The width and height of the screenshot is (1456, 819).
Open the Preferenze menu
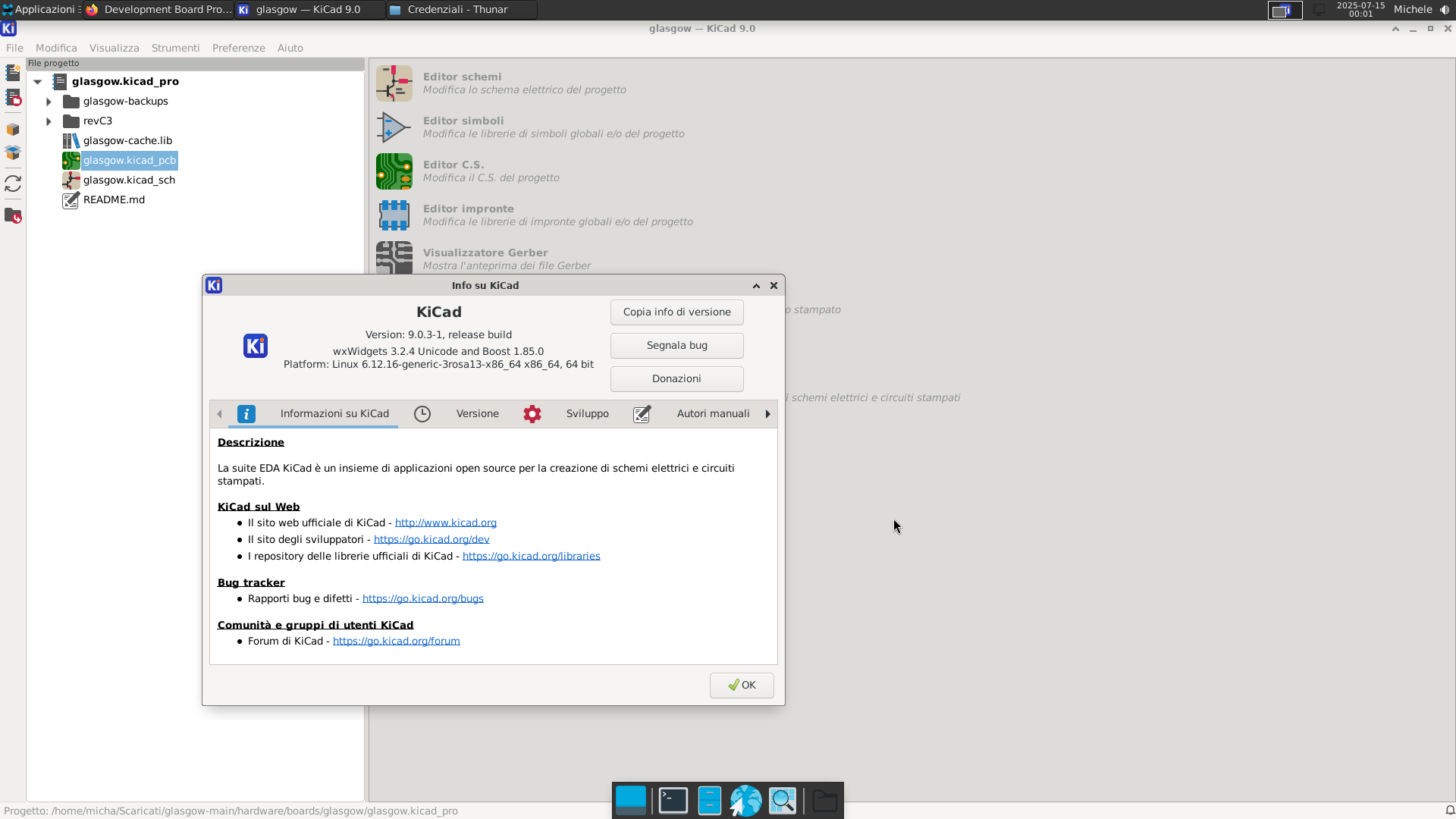(238, 48)
